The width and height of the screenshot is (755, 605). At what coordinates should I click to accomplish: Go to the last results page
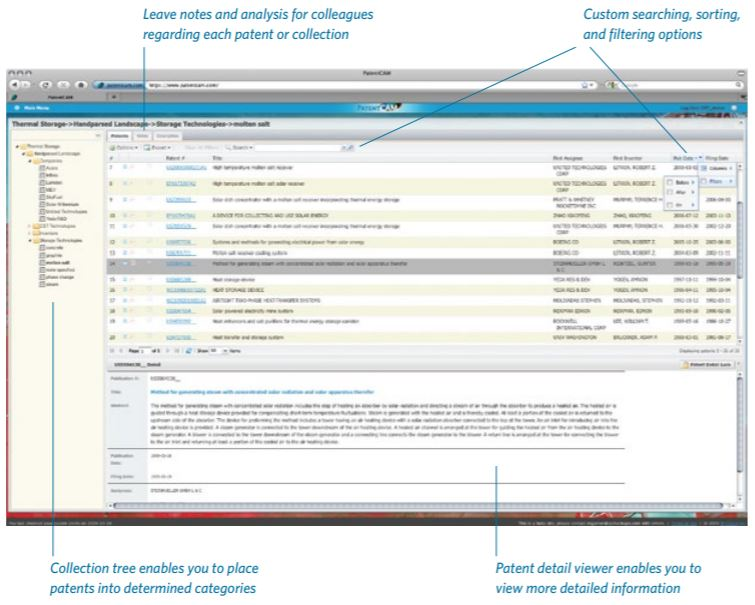176,351
